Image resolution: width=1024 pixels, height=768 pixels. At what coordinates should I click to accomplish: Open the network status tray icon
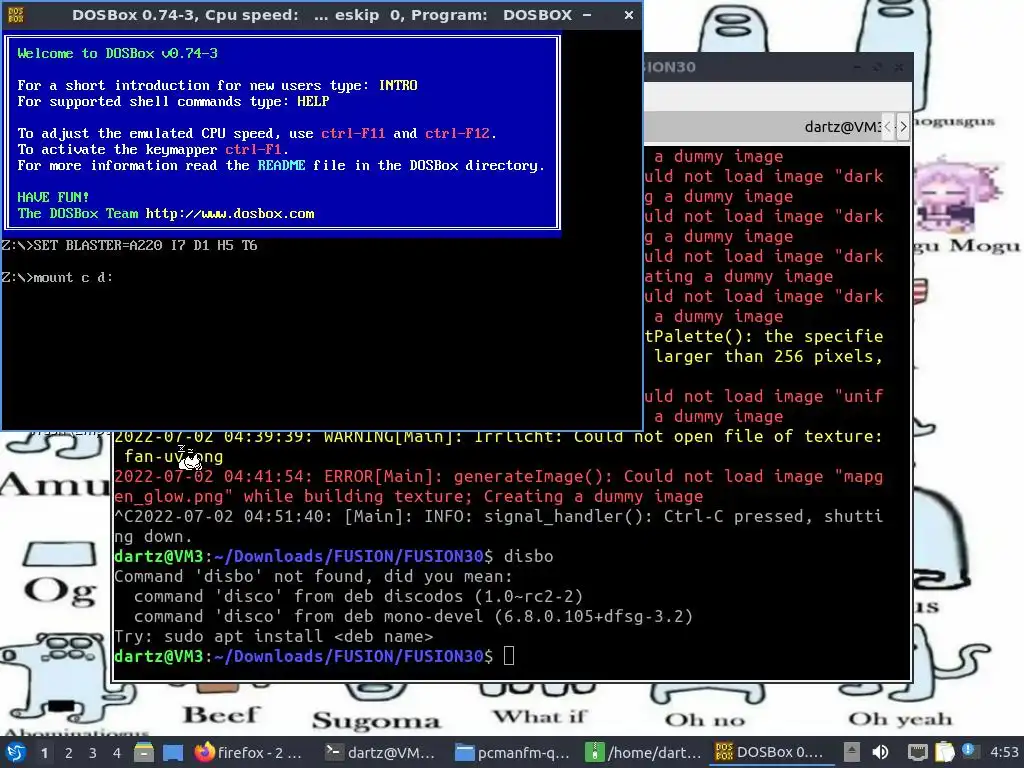[918, 752]
